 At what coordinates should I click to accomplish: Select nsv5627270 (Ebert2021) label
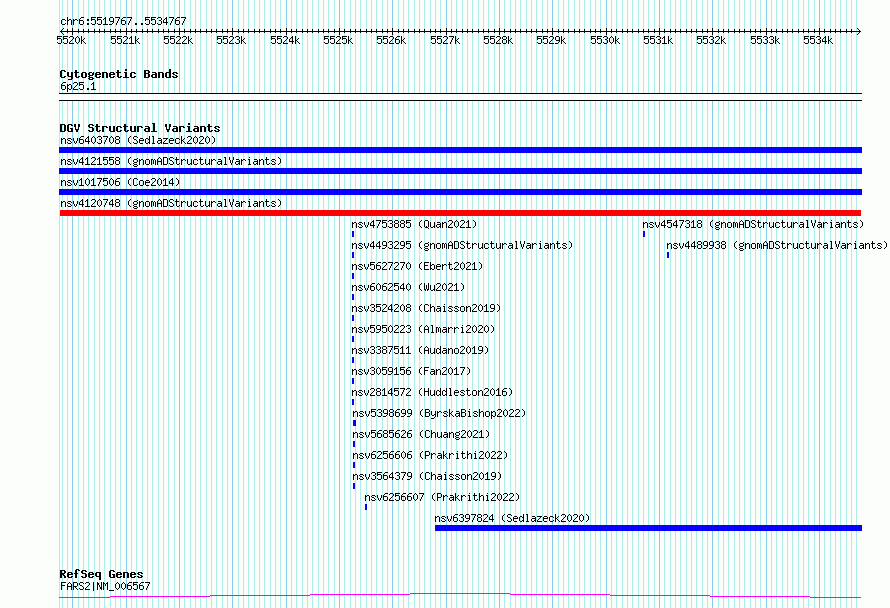pos(417,266)
